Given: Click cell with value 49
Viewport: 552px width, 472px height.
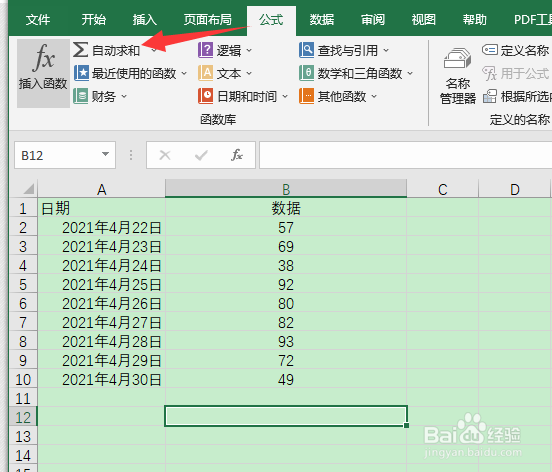Looking at the screenshot, I should coord(286,379).
